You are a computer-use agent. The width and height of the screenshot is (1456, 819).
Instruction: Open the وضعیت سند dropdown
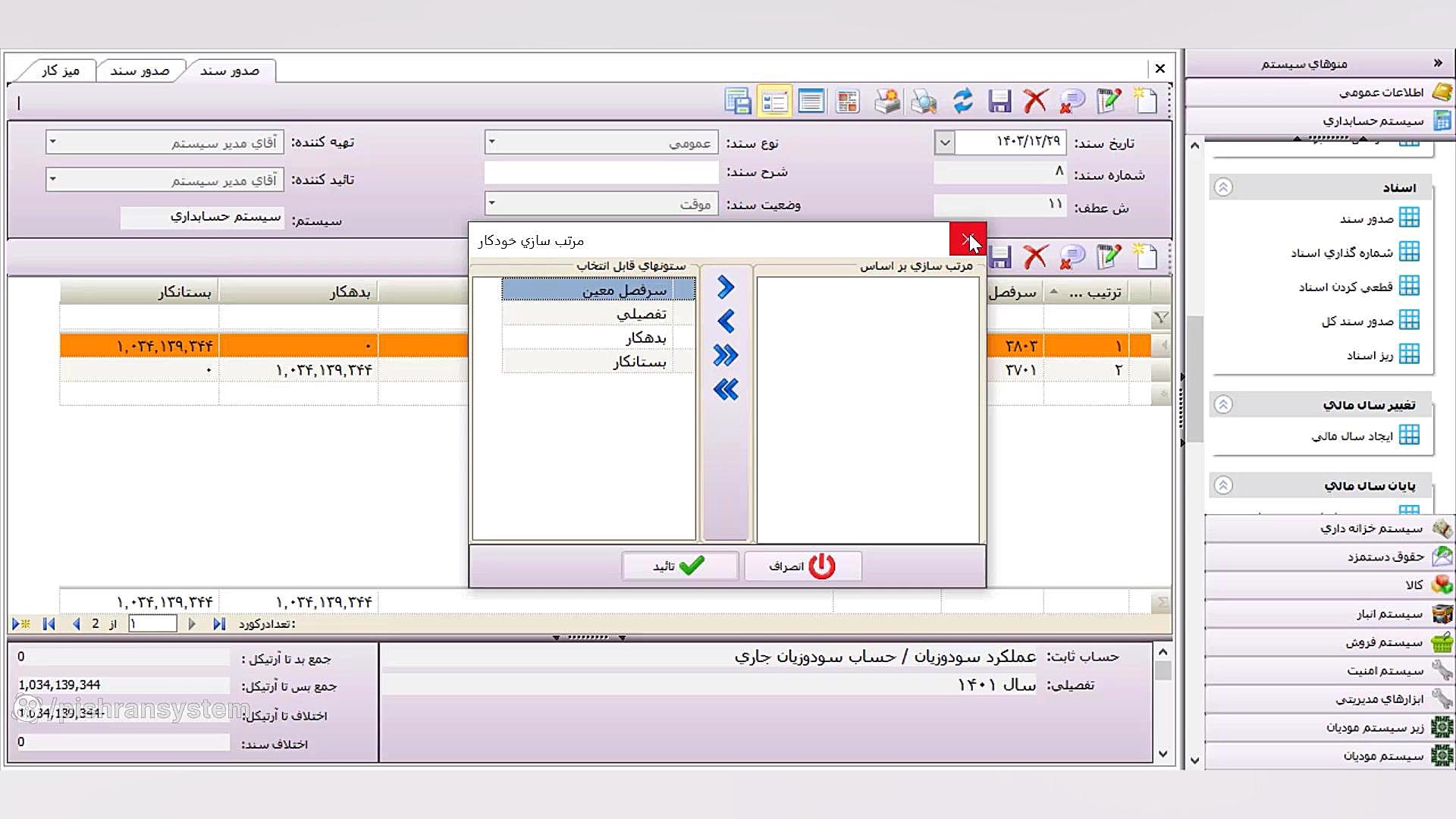click(491, 203)
